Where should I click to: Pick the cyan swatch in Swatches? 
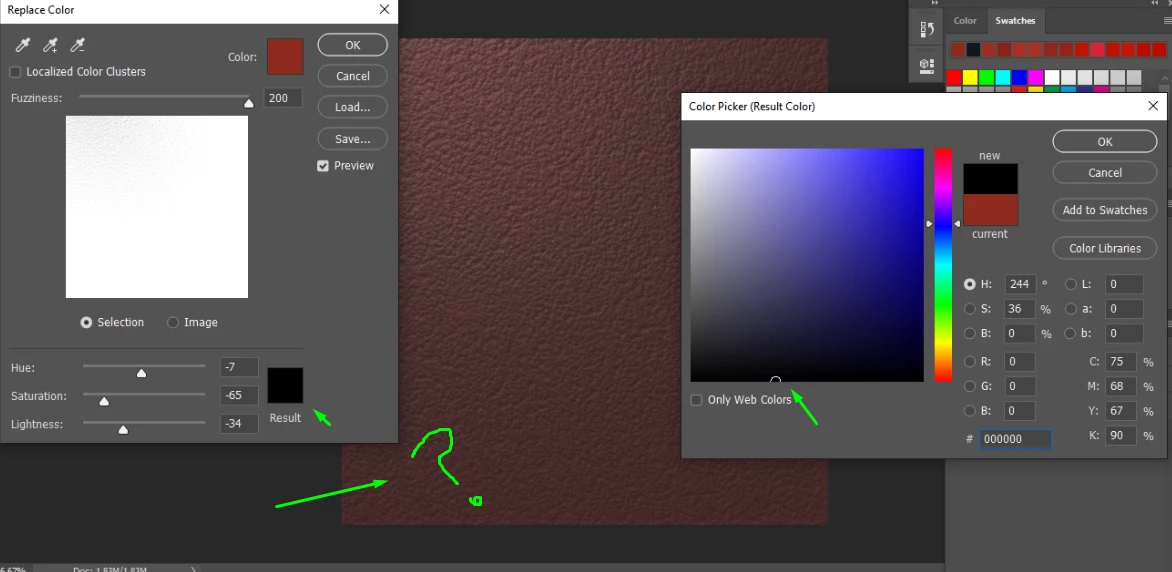tap(1003, 78)
